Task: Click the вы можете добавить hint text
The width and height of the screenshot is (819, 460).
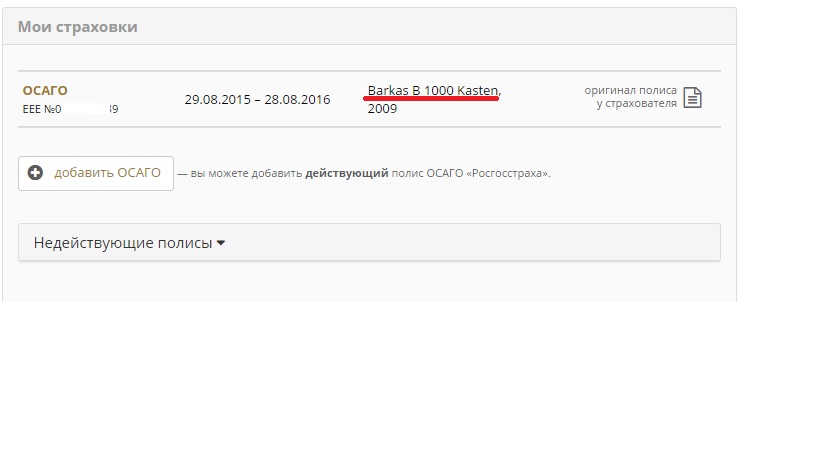Action: pos(246,173)
